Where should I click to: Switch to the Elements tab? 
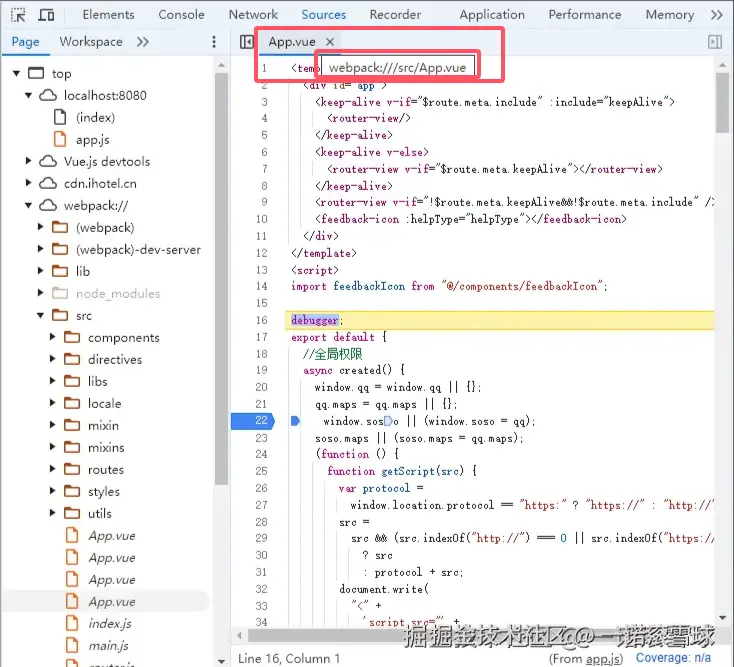tap(109, 15)
